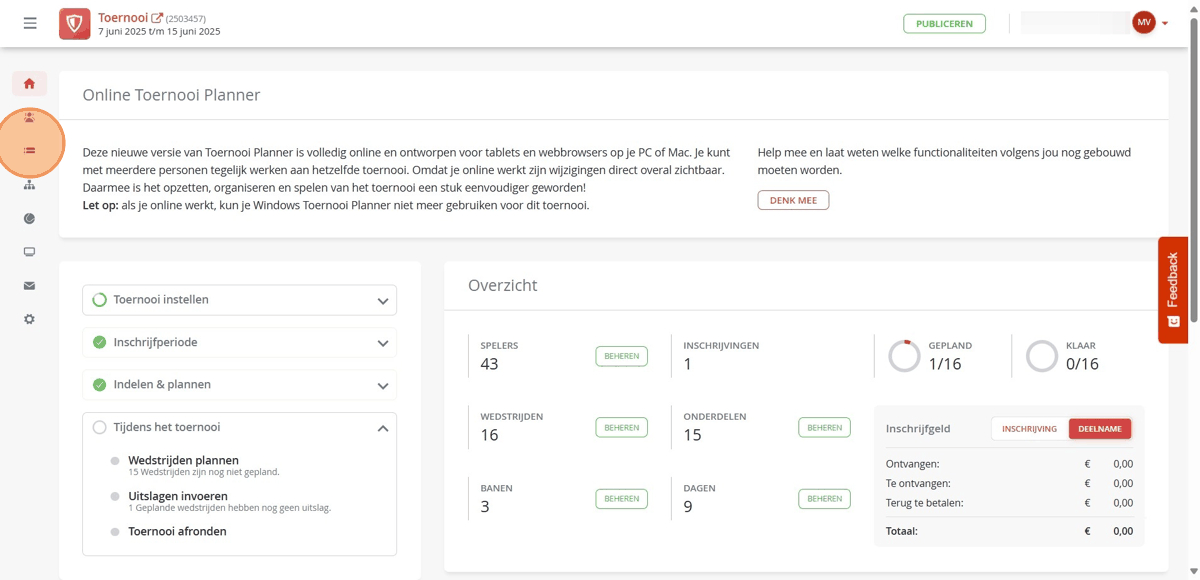
Task: Open the list sidebar icon
Action: pyautogui.click(x=29, y=150)
